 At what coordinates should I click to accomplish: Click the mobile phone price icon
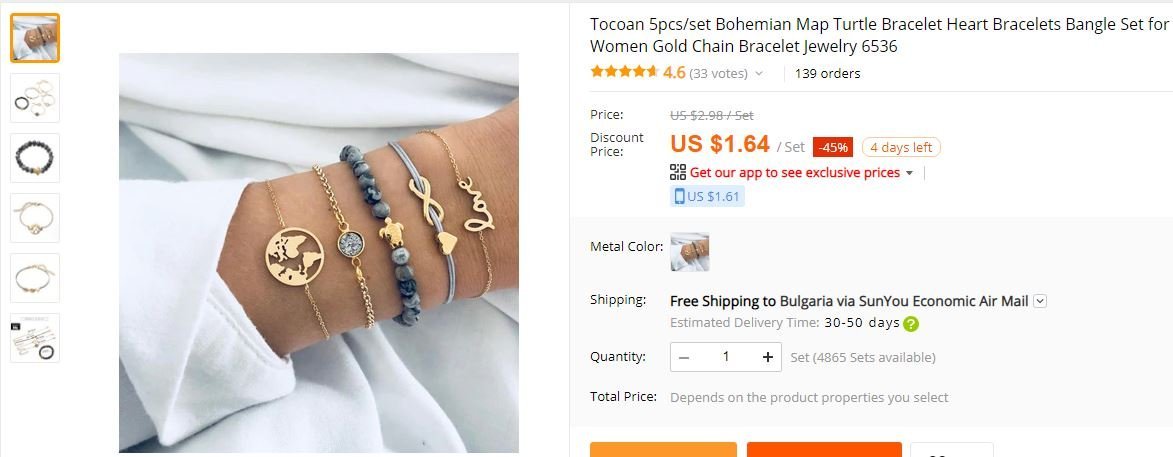[679, 197]
